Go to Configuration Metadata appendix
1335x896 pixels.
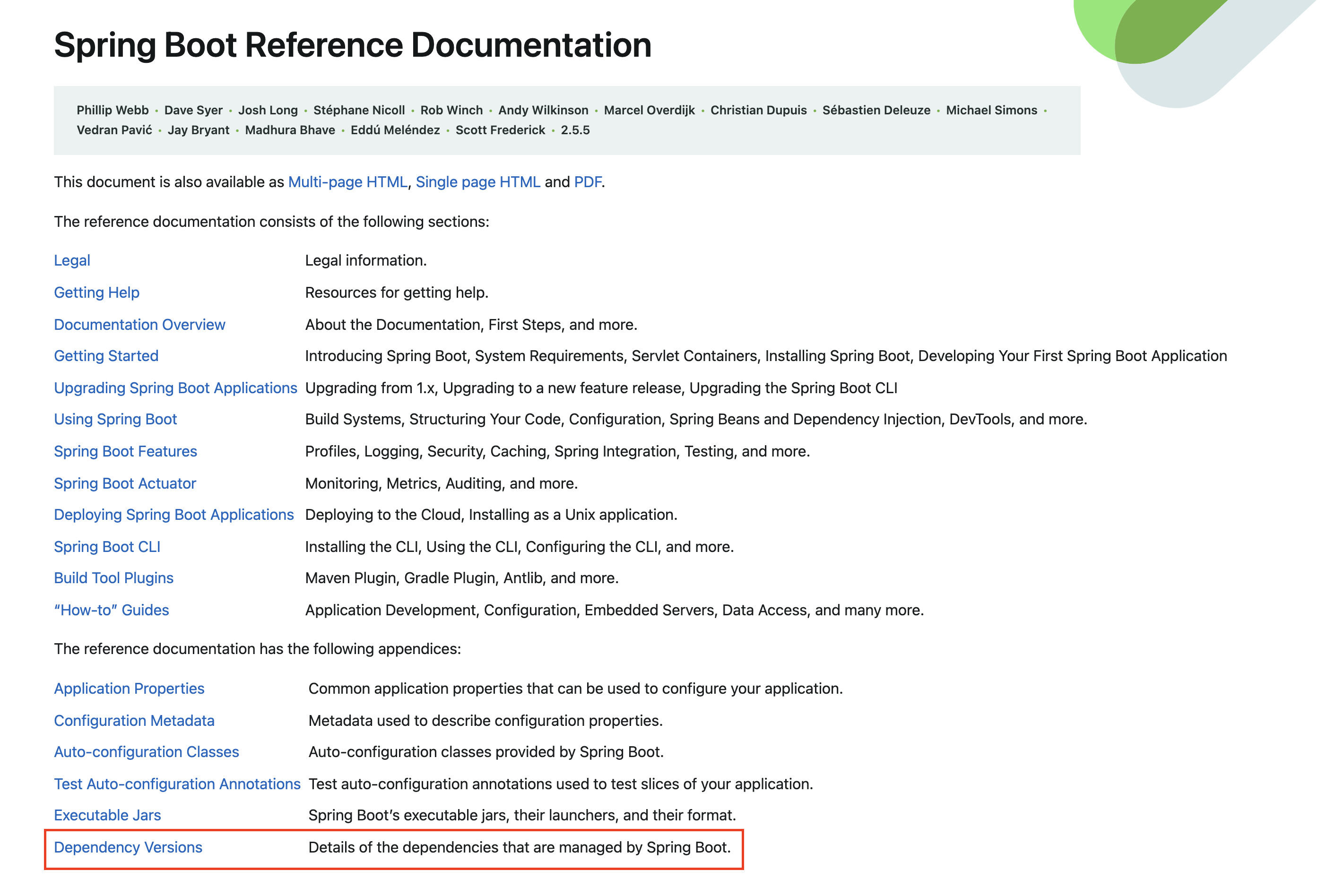click(134, 721)
